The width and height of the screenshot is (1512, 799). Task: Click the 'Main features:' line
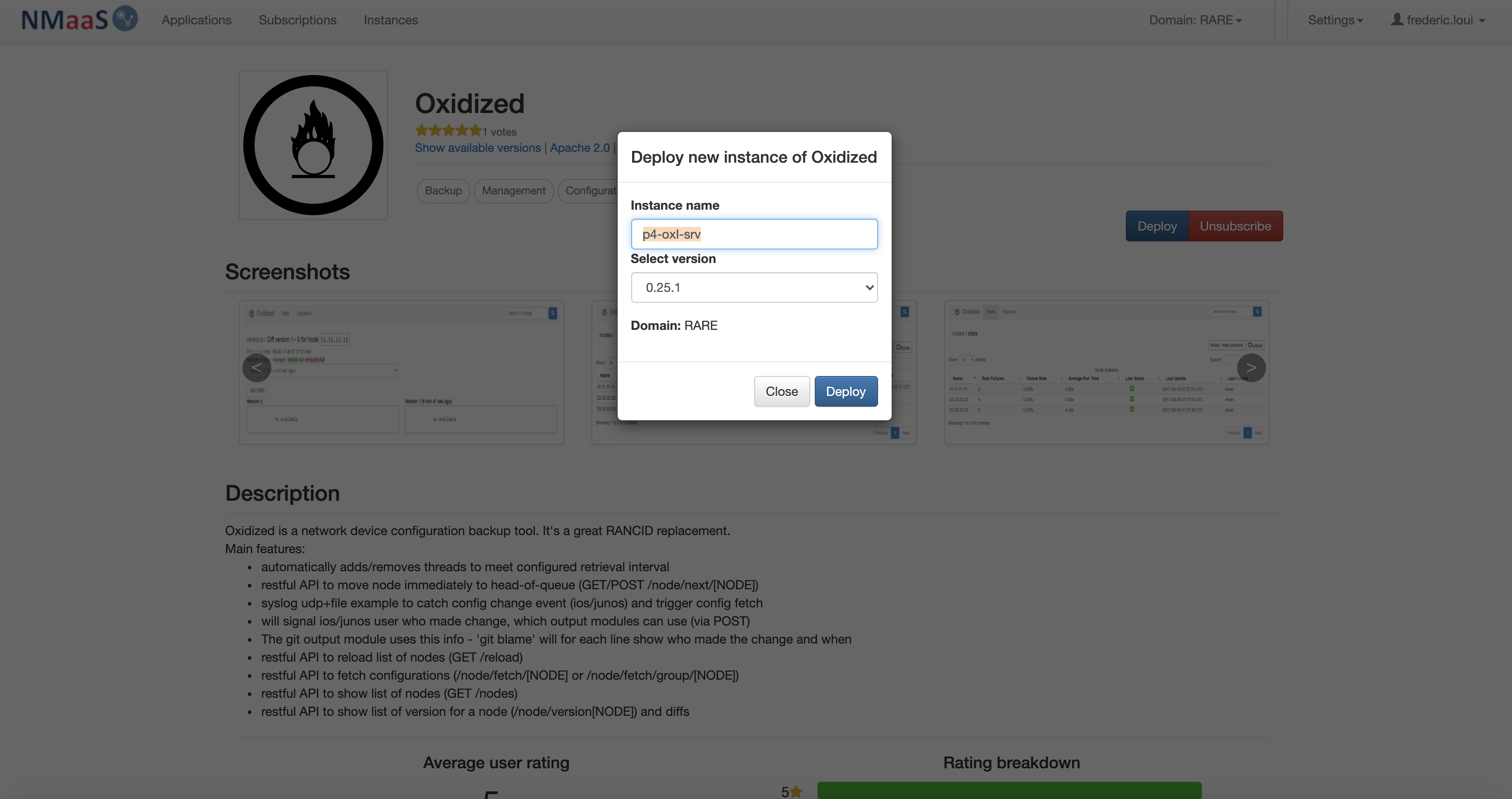265,549
